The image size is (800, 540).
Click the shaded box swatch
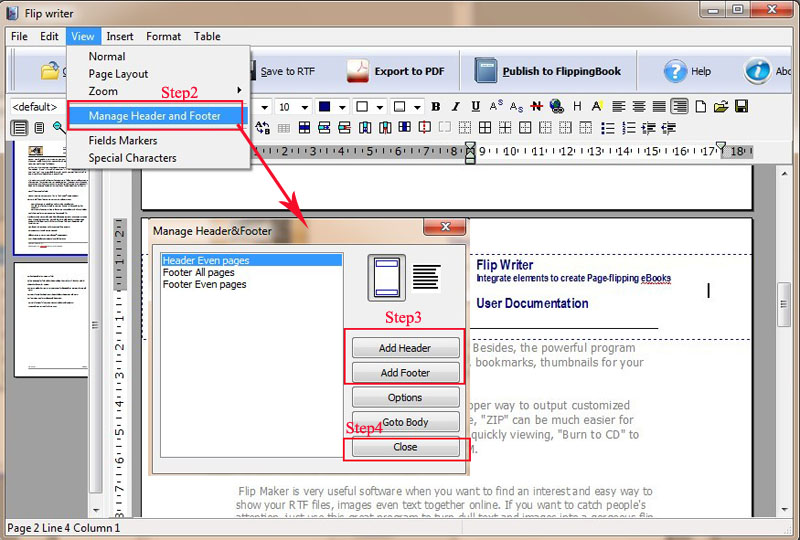(400, 107)
